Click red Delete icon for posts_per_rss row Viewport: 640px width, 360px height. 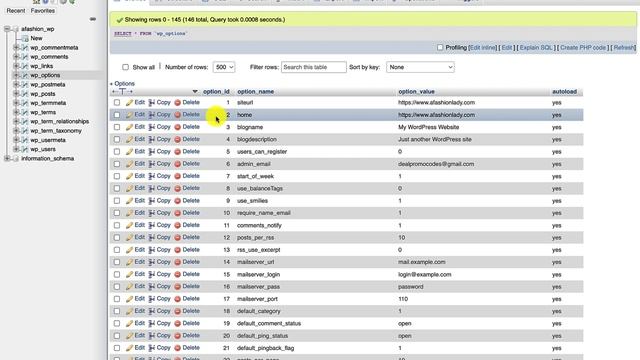[x=178, y=238]
